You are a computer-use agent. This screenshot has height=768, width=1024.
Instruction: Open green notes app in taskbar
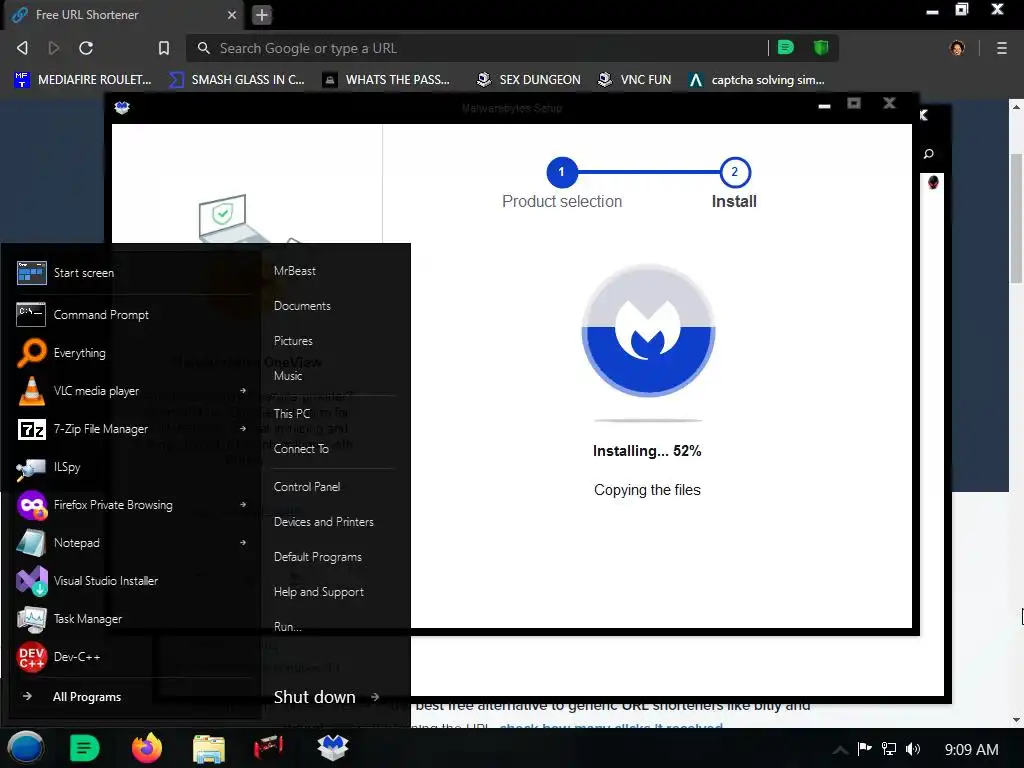(x=84, y=748)
